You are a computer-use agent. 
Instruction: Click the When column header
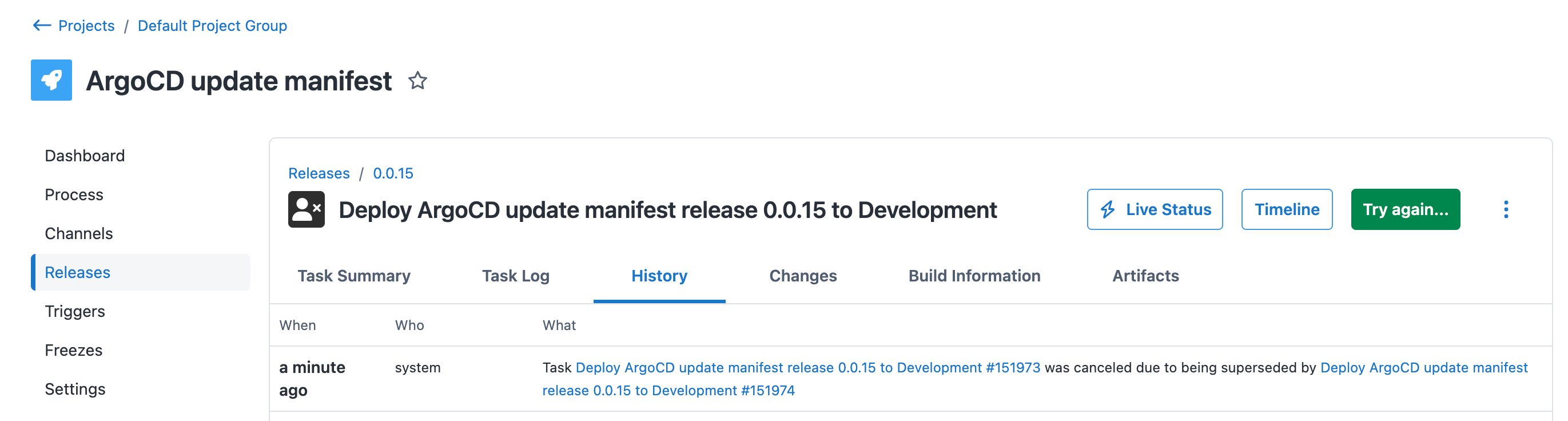[x=298, y=325]
